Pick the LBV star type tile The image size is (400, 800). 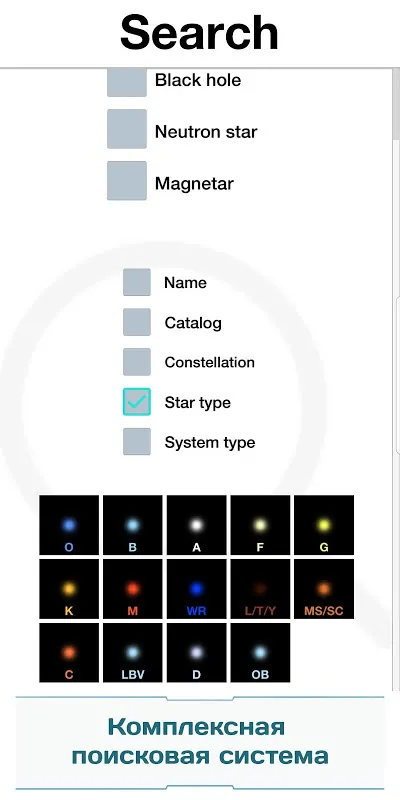pyautogui.click(x=133, y=653)
